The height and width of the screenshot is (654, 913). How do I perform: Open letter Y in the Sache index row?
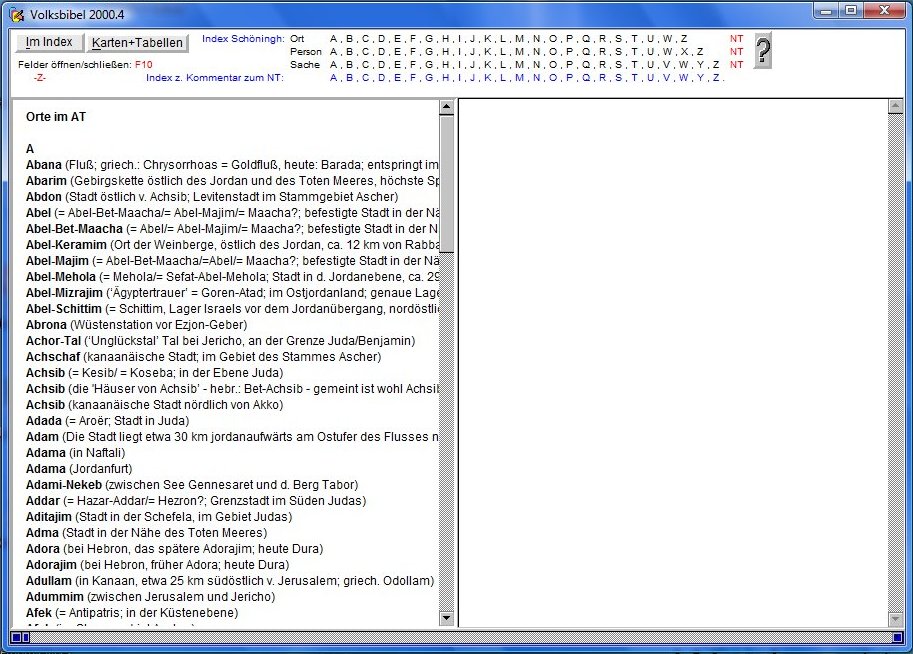(x=700, y=64)
